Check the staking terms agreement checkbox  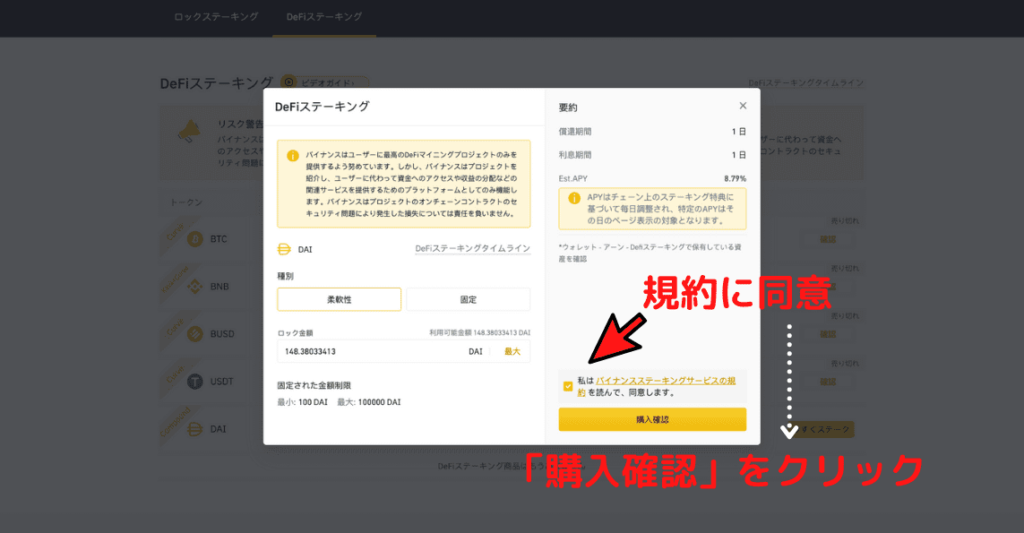click(x=568, y=386)
